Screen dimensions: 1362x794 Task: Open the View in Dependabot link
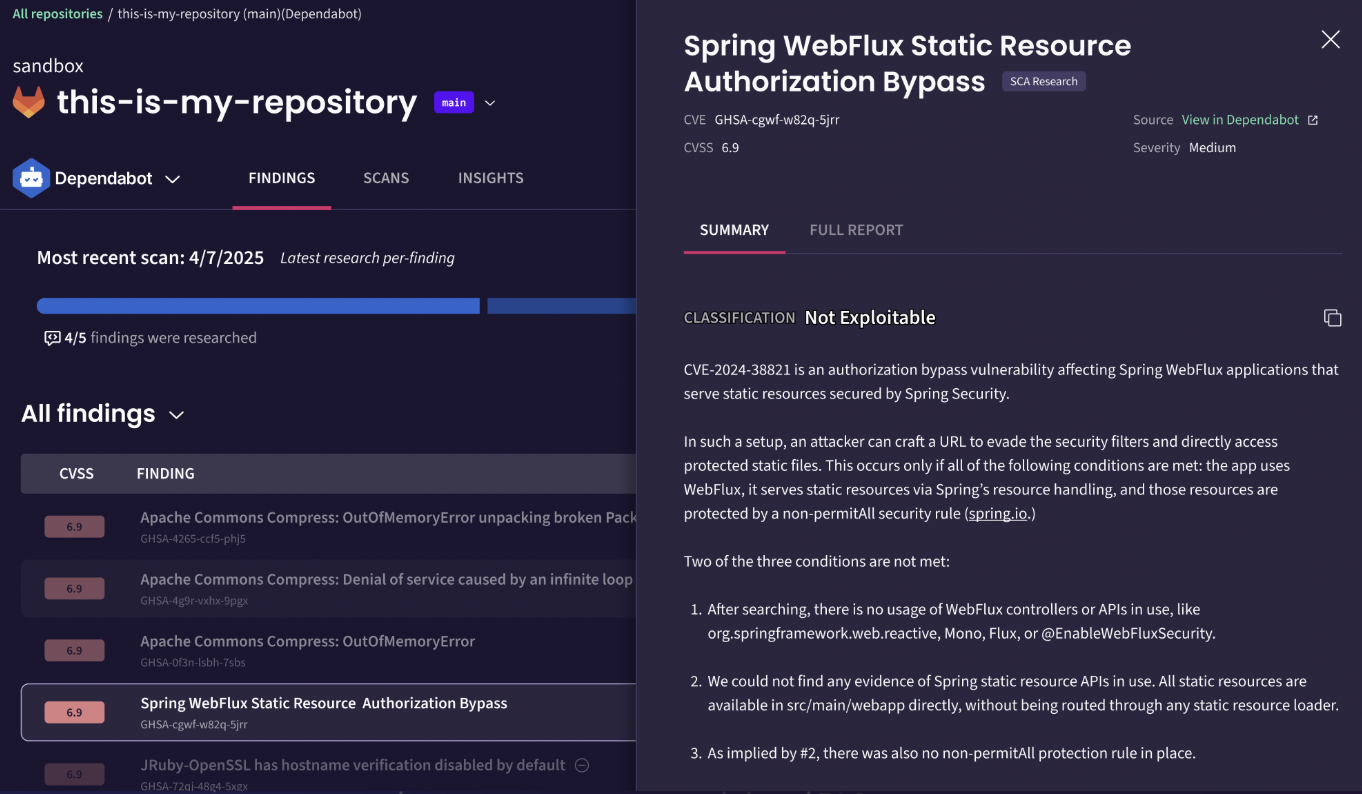click(1240, 120)
